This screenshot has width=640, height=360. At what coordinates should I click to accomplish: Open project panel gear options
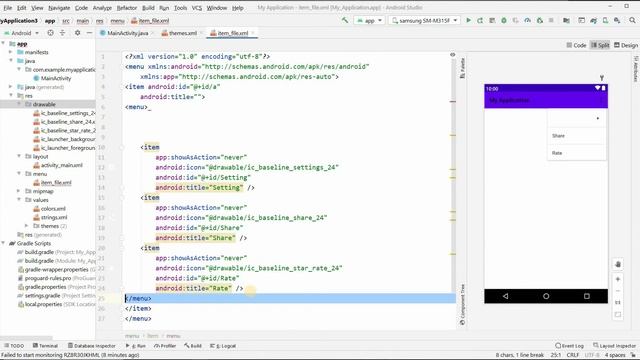pos(77,33)
